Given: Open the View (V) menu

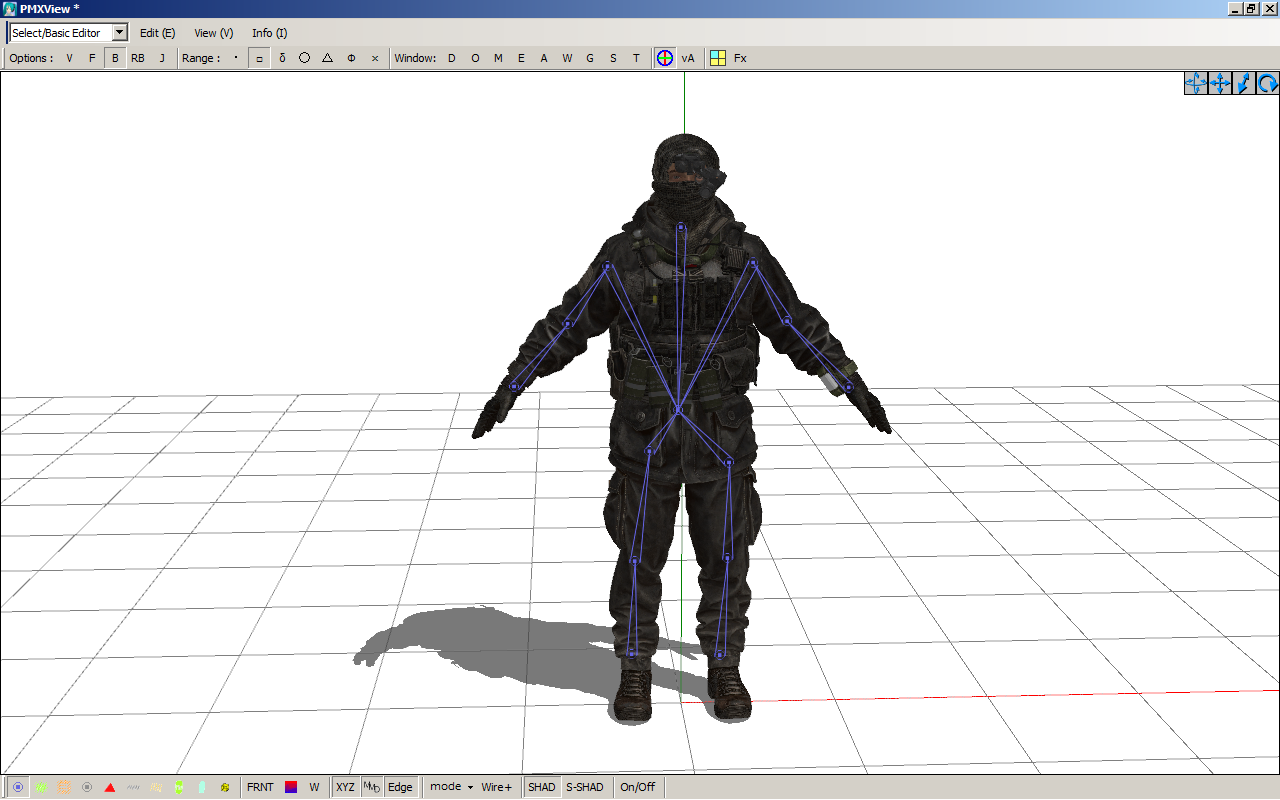Looking at the screenshot, I should click(x=213, y=33).
